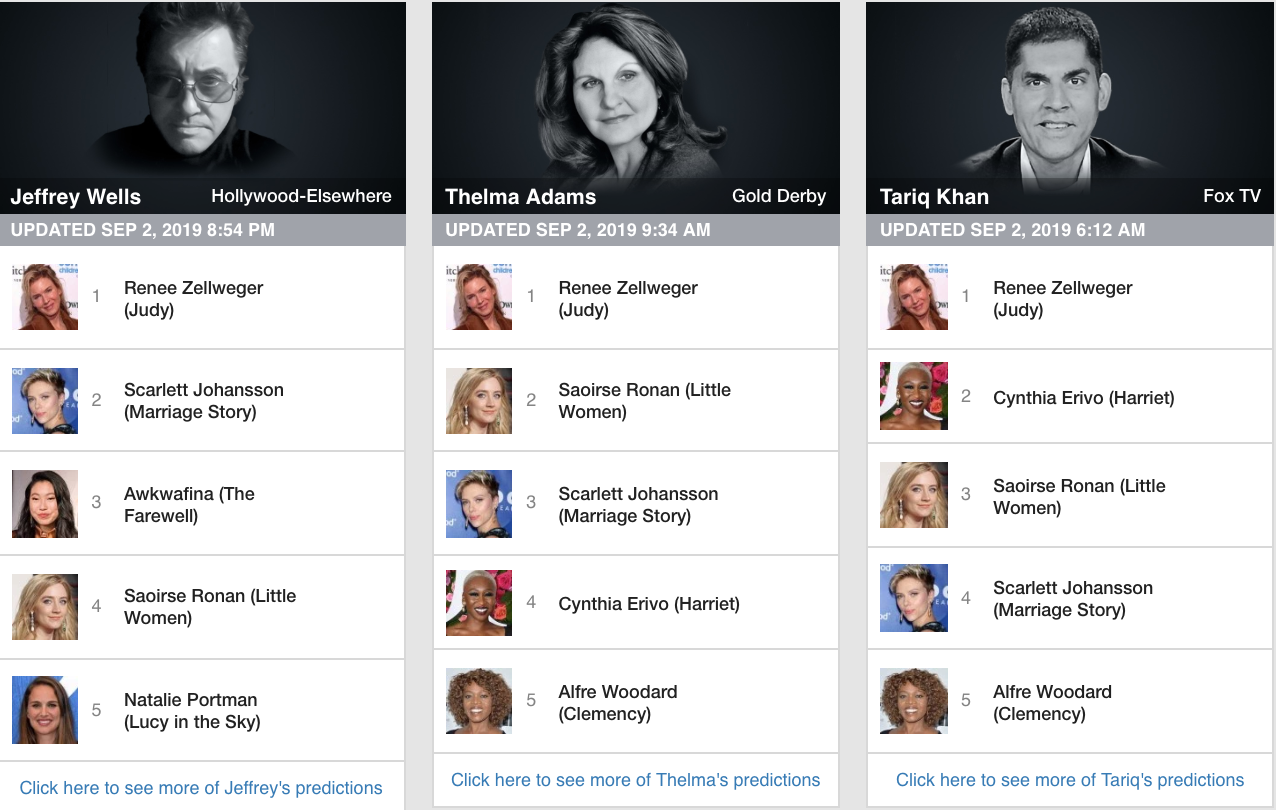Follow 'see more of Tariq's predictions' link
This screenshot has height=810, width=1276.
click(x=1070, y=780)
